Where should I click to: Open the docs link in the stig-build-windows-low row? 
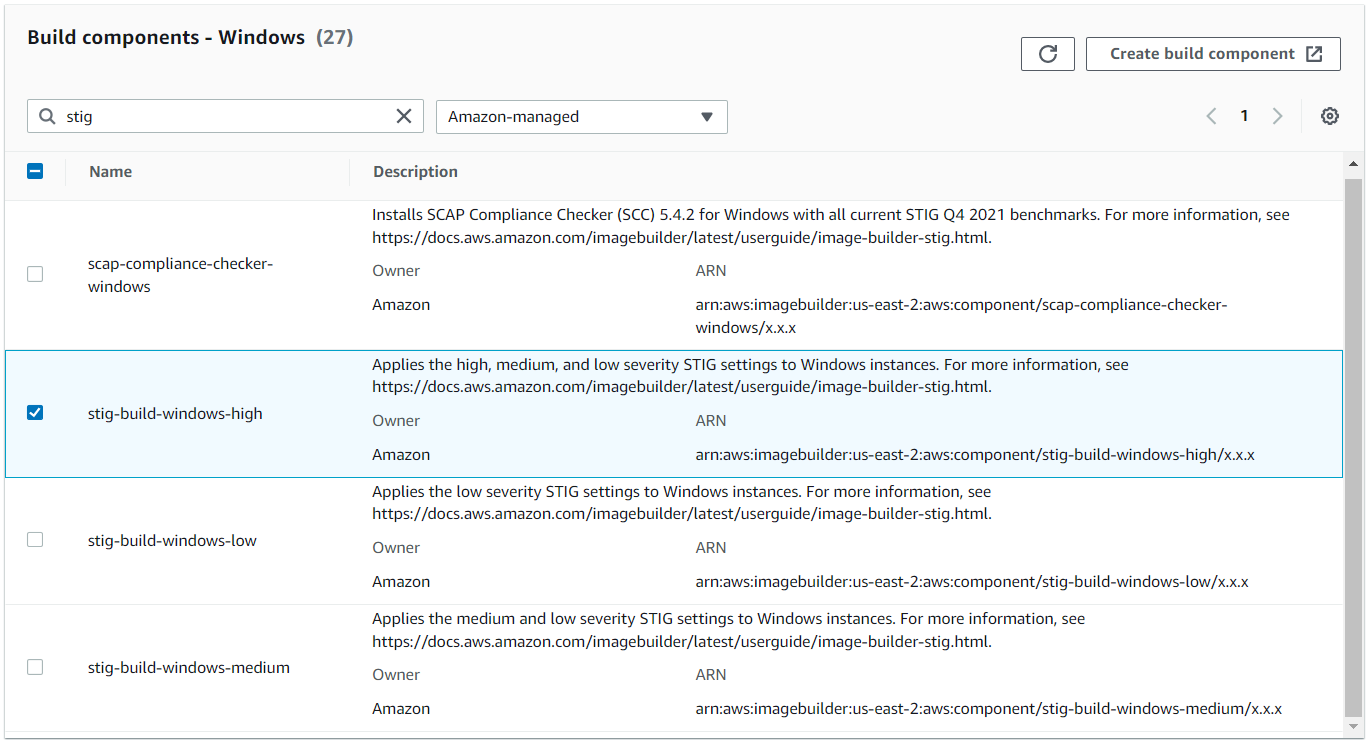tap(680, 513)
